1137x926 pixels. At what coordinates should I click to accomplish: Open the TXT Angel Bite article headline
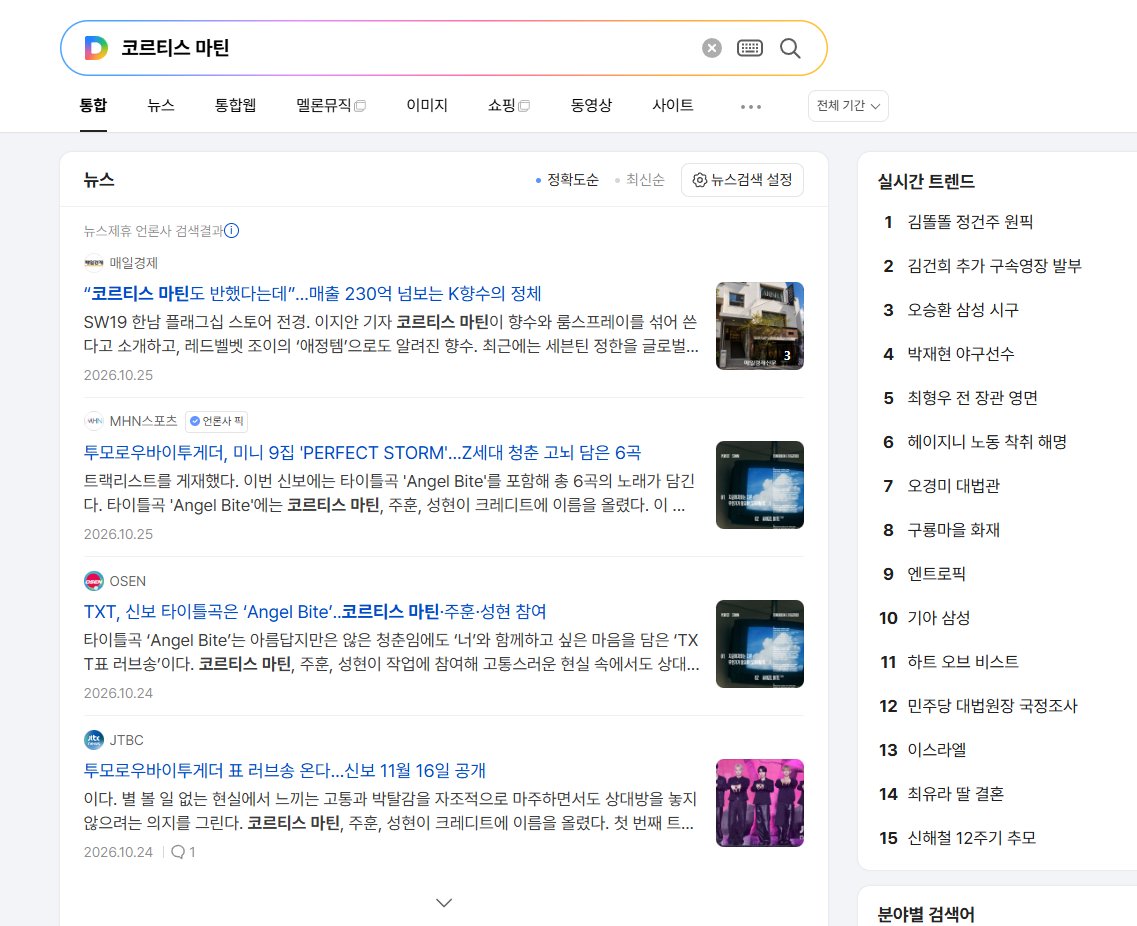(315, 611)
